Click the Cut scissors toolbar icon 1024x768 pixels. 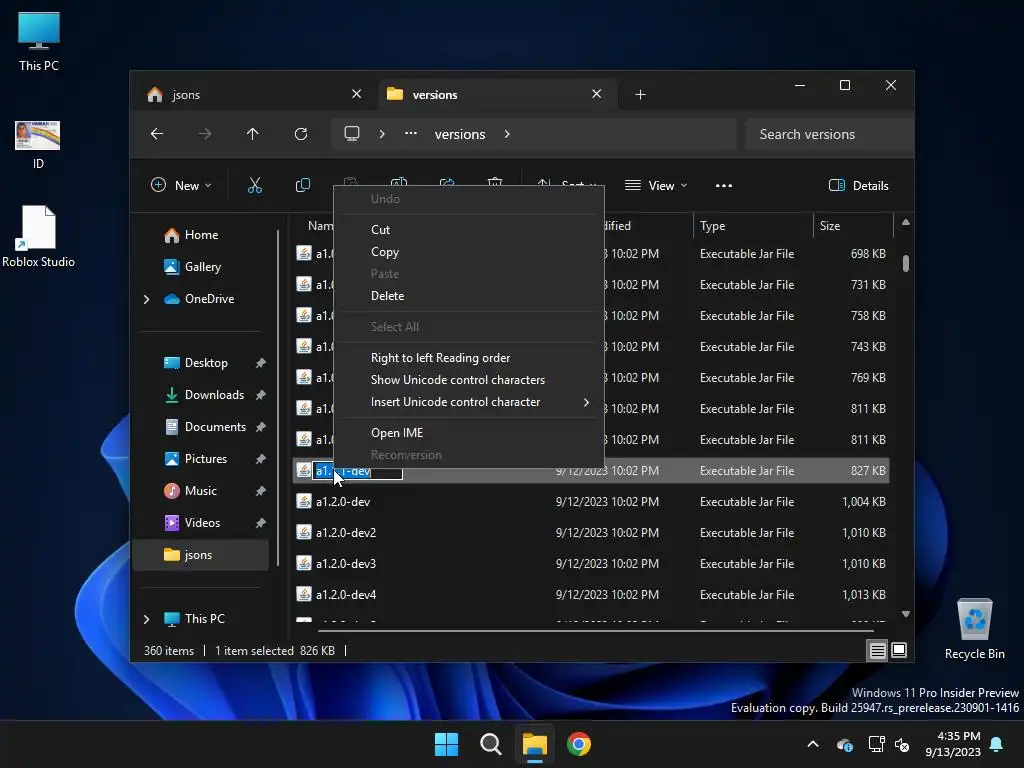coord(255,185)
